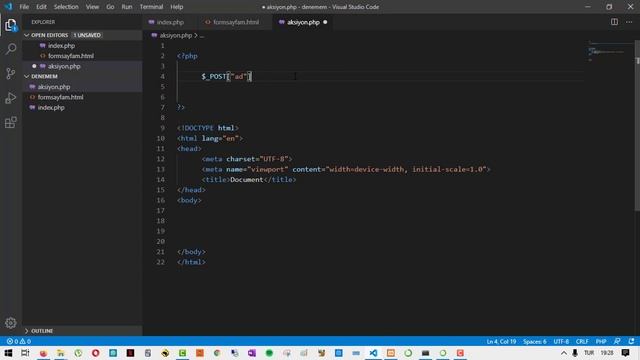This screenshot has height=360, width=640.
Task: Click the Windows Start button
Action: coord(8,353)
